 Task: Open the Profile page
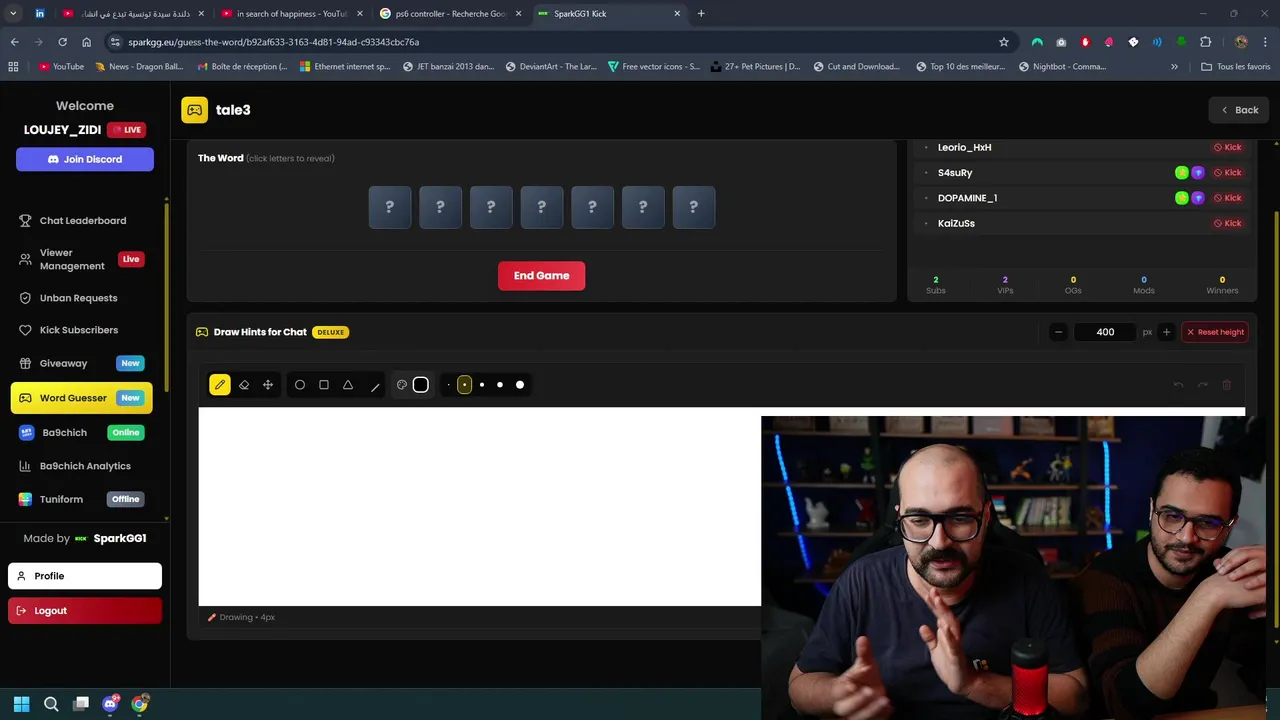85,576
